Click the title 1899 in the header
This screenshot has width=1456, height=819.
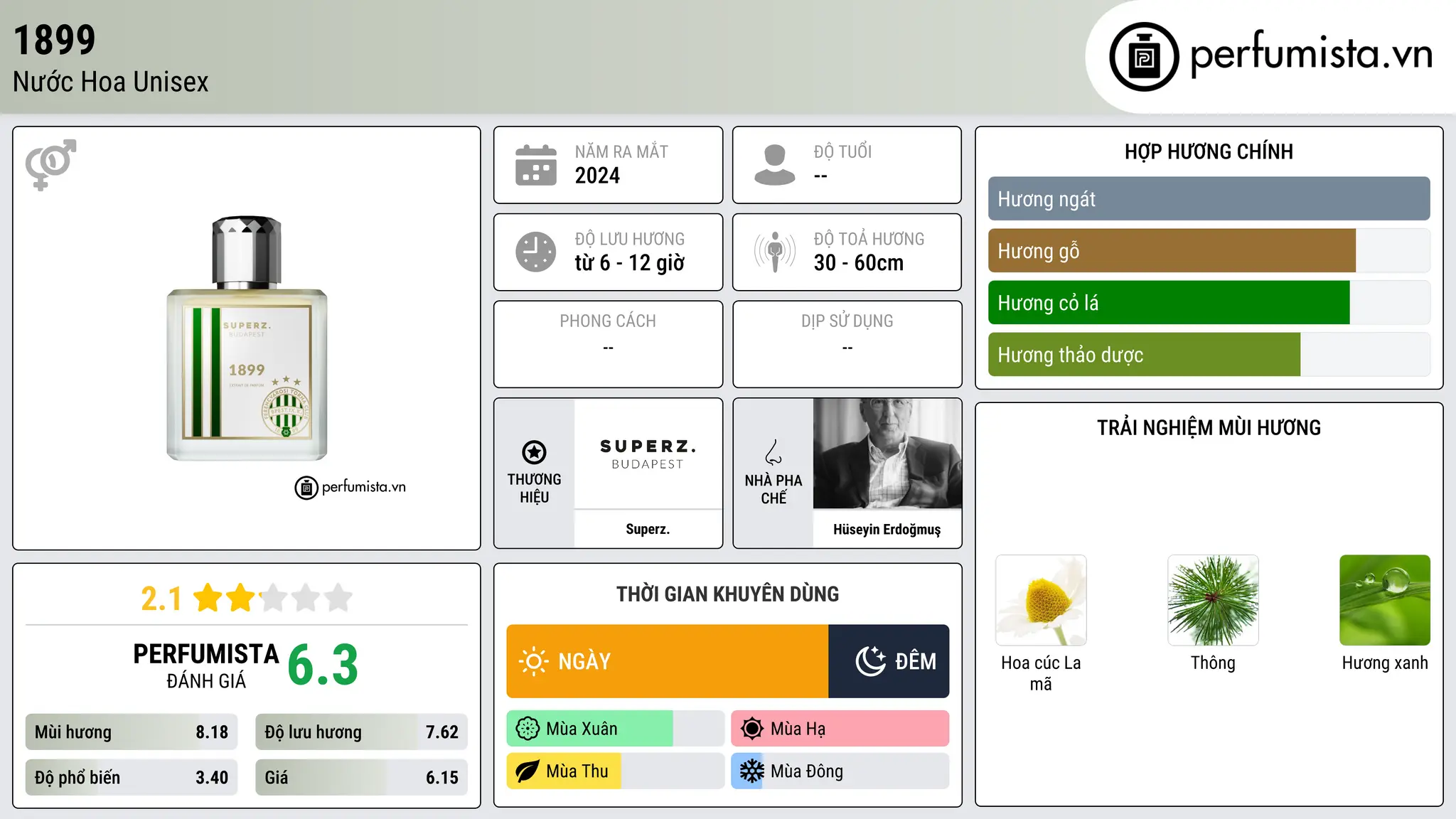click(55, 40)
